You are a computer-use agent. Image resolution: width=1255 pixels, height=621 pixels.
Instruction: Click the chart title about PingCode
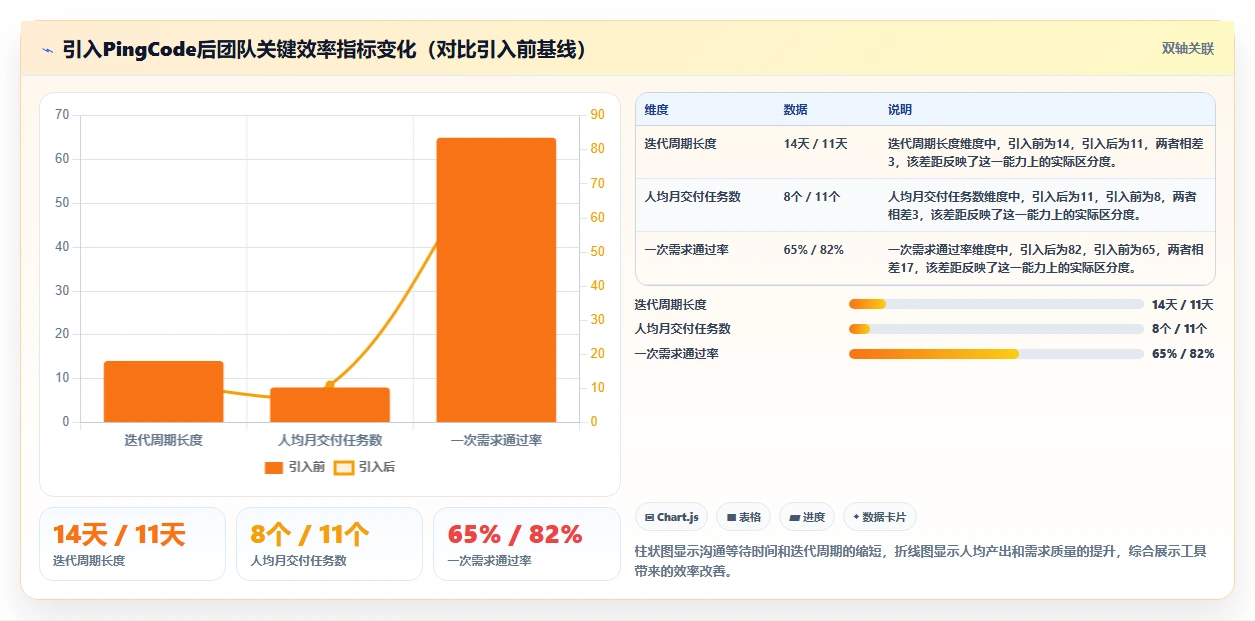(x=325, y=50)
